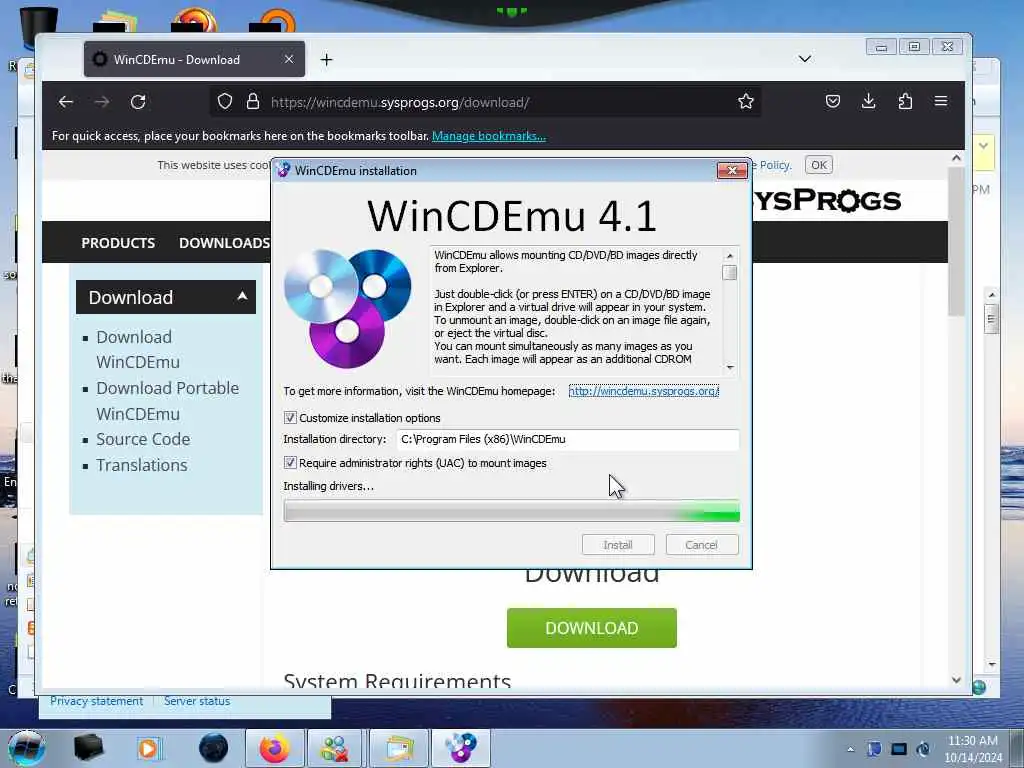This screenshot has height=768, width=1024.
Task: Reload the WinCDEmu download page
Action: 138,102
